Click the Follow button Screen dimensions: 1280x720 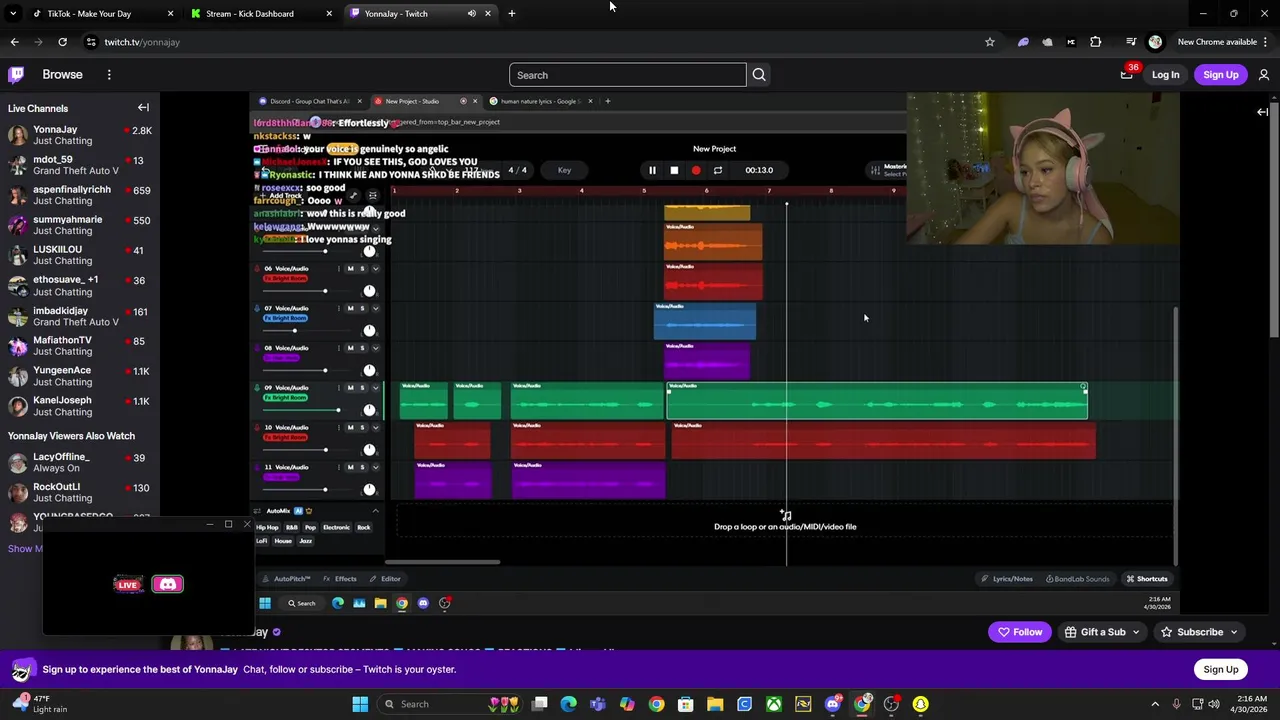pos(1020,632)
